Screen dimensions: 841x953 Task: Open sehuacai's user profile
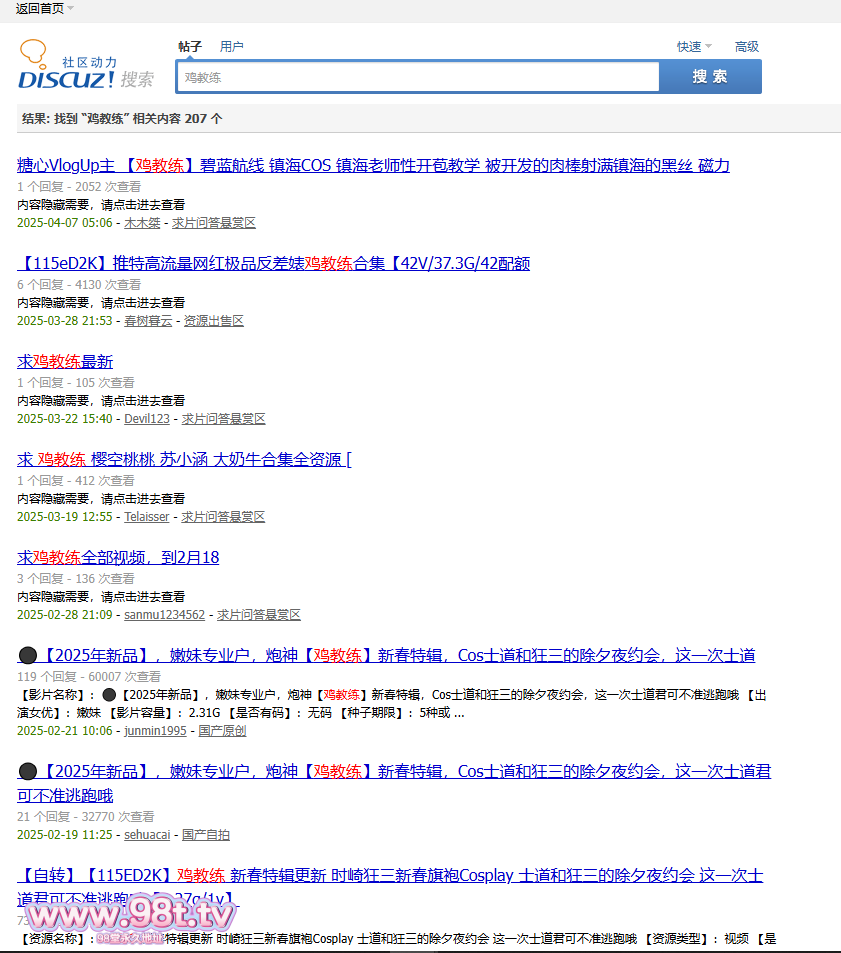[148, 835]
